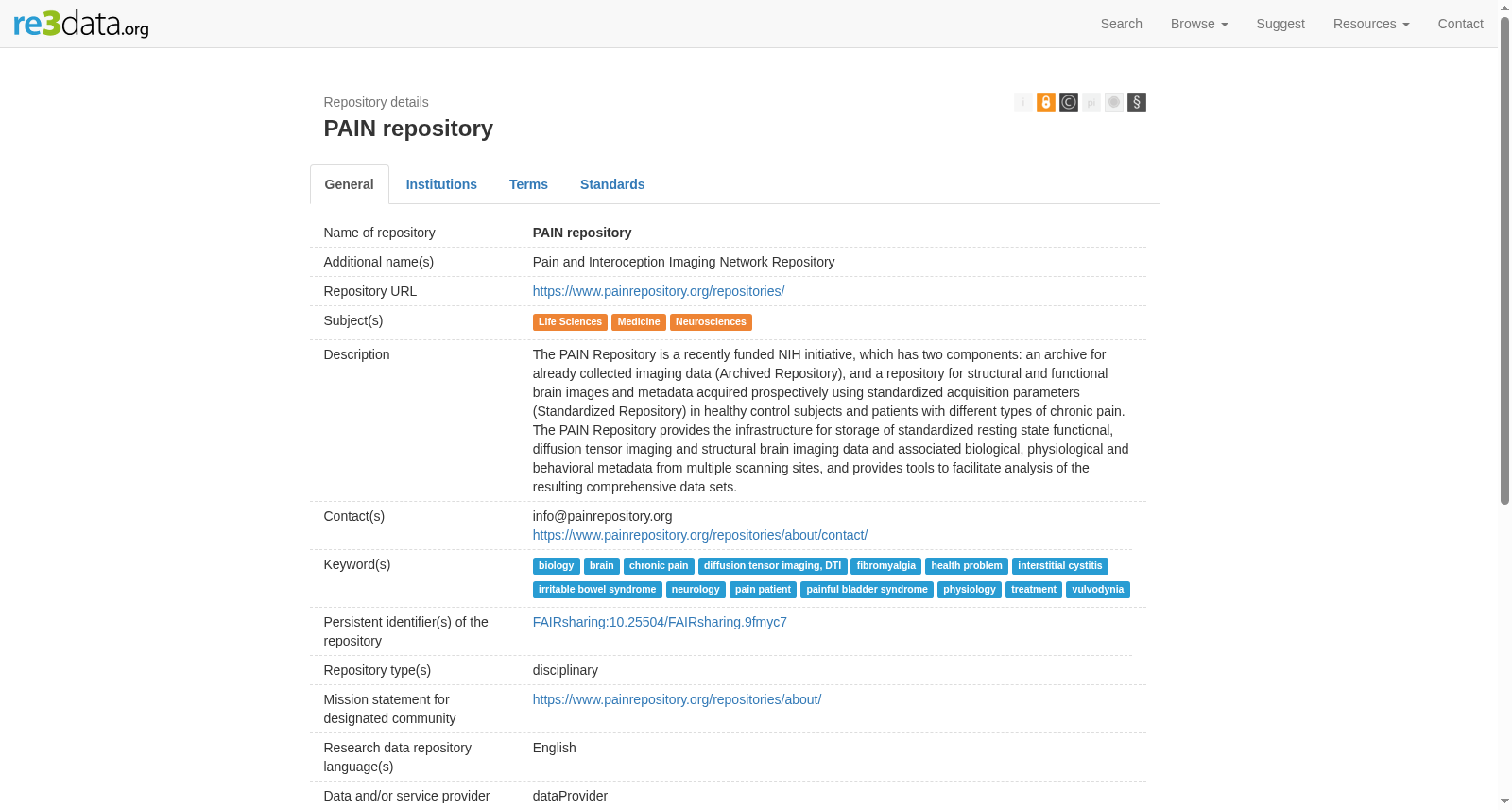Image resolution: width=1512 pixels, height=810 pixels.
Task: Open the FAIRsharing persistent identifier link
Action: 660,622
